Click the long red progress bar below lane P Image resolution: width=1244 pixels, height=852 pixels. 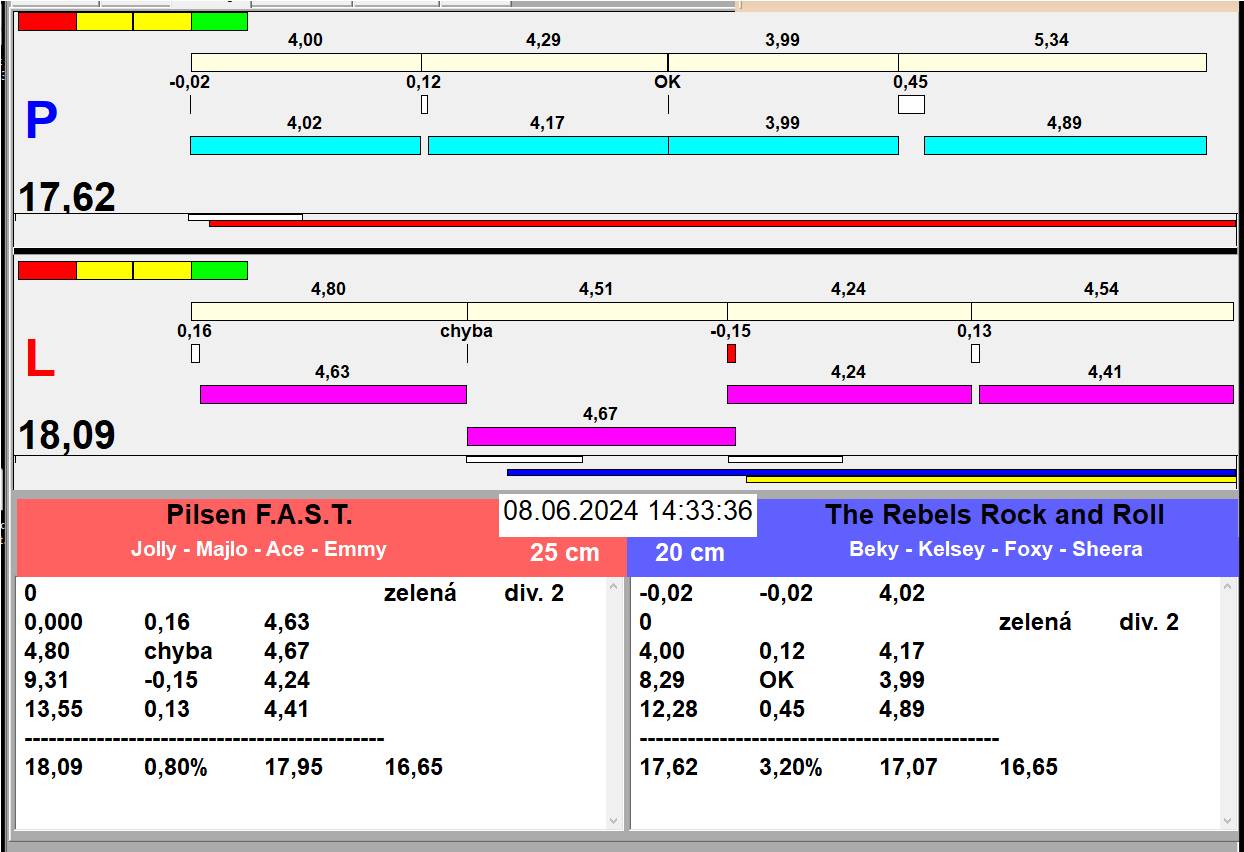click(x=722, y=223)
